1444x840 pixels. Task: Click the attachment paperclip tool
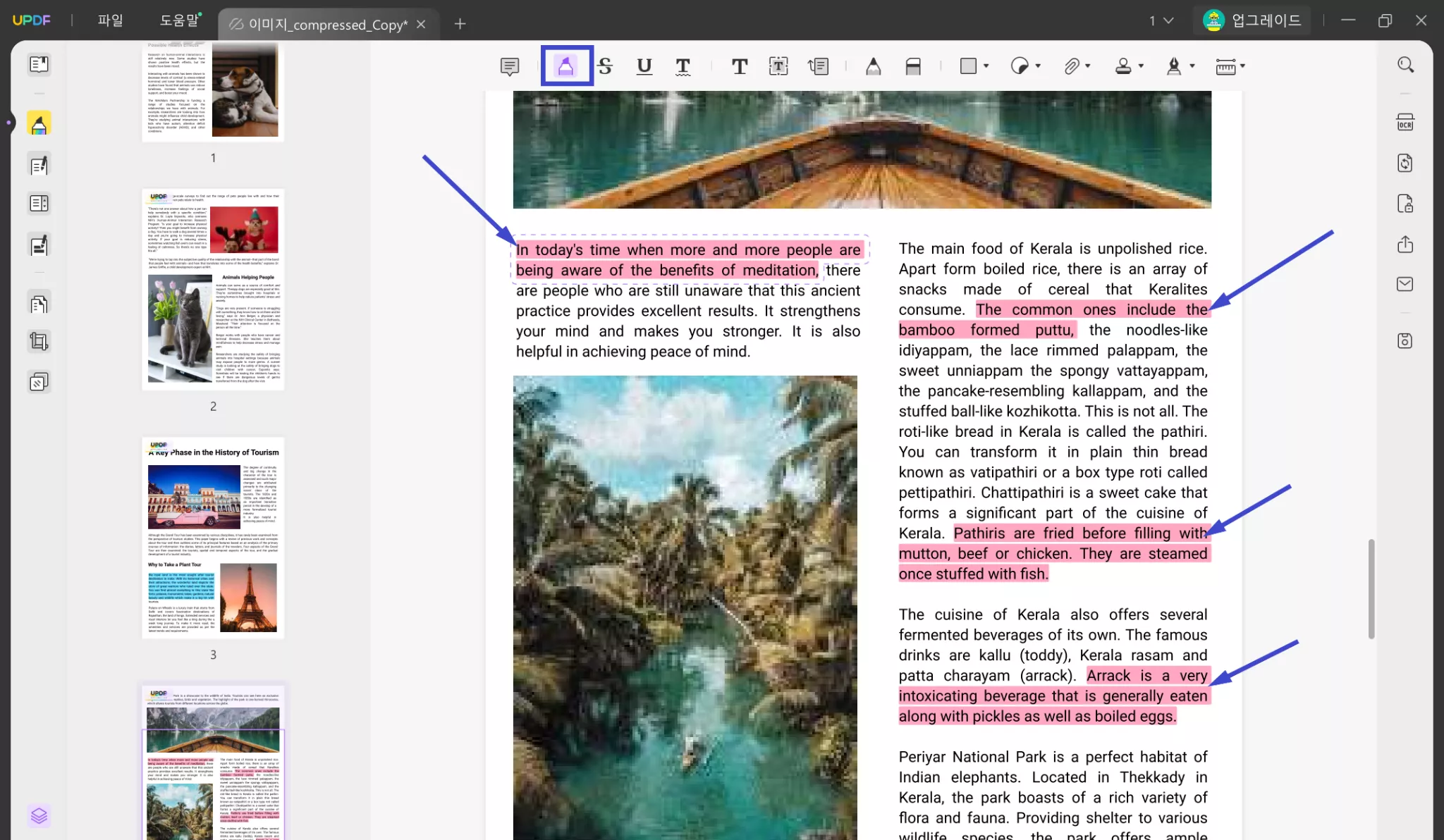[1071, 66]
